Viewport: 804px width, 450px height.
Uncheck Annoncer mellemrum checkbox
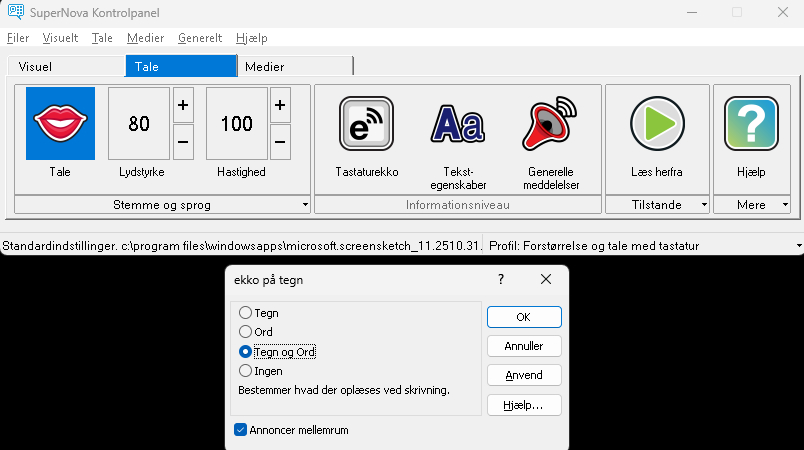point(241,430)
